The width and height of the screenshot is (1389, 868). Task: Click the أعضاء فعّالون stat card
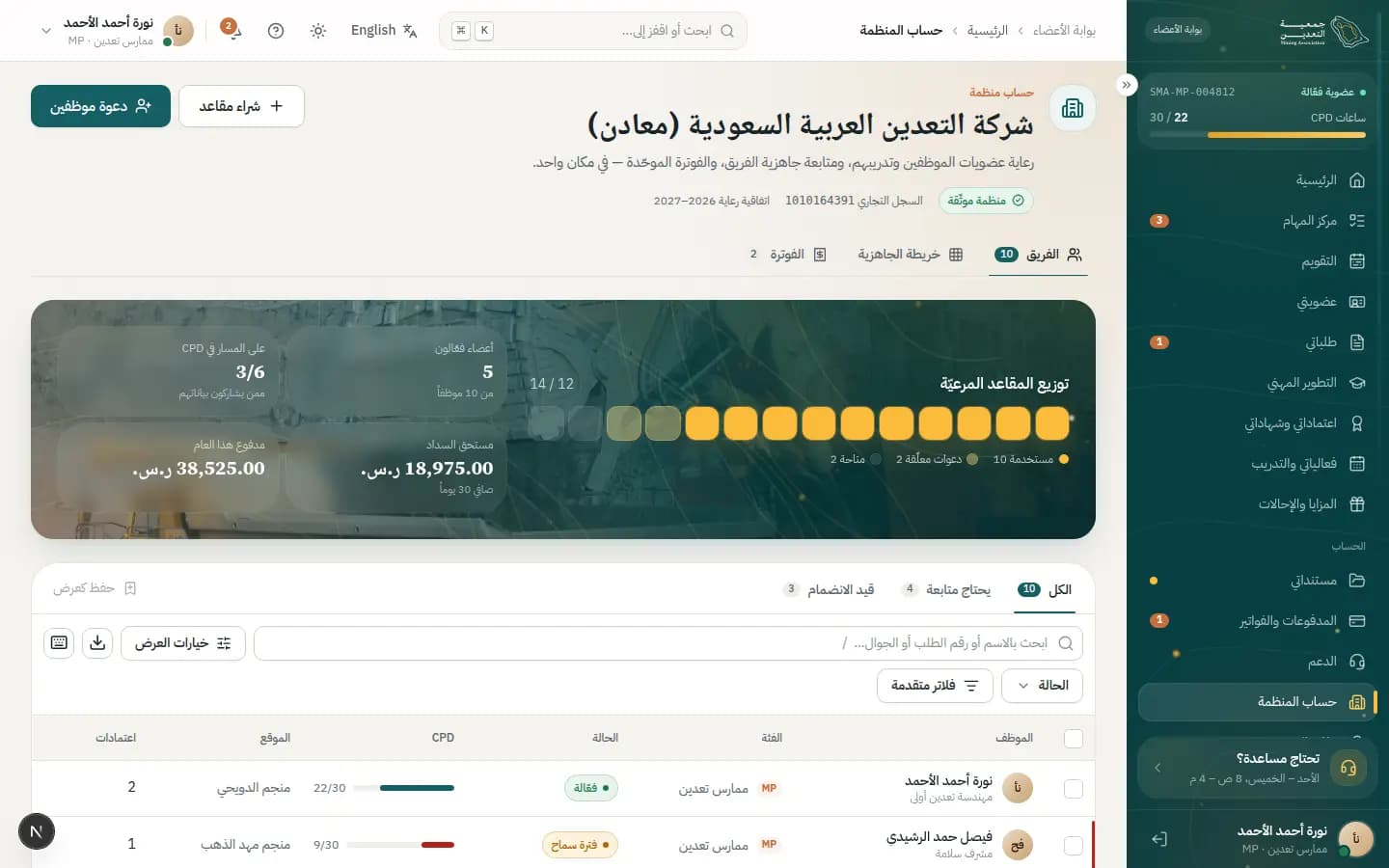(396, 372)
